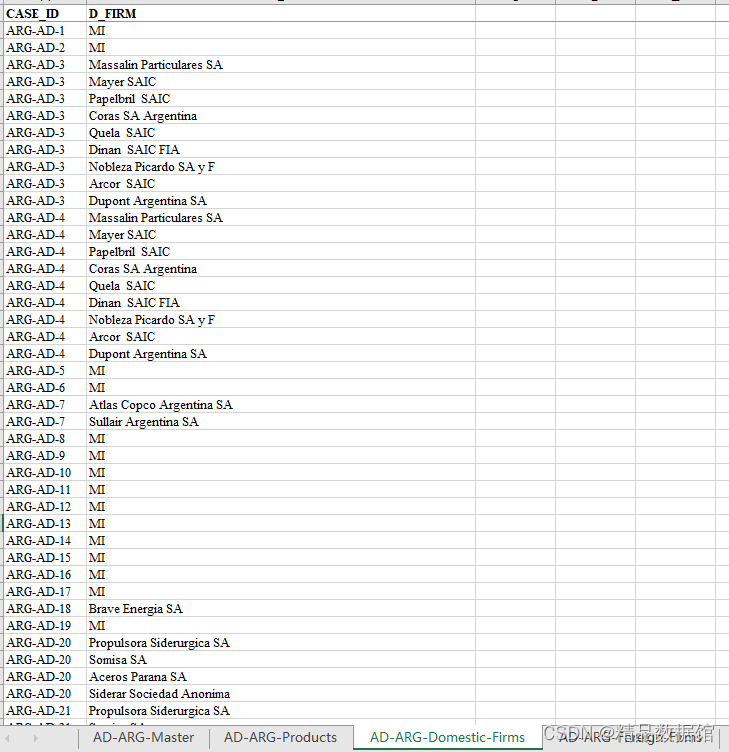
Task: Click the next sheet navigation arrow
Action: click(x=35, y=739)
